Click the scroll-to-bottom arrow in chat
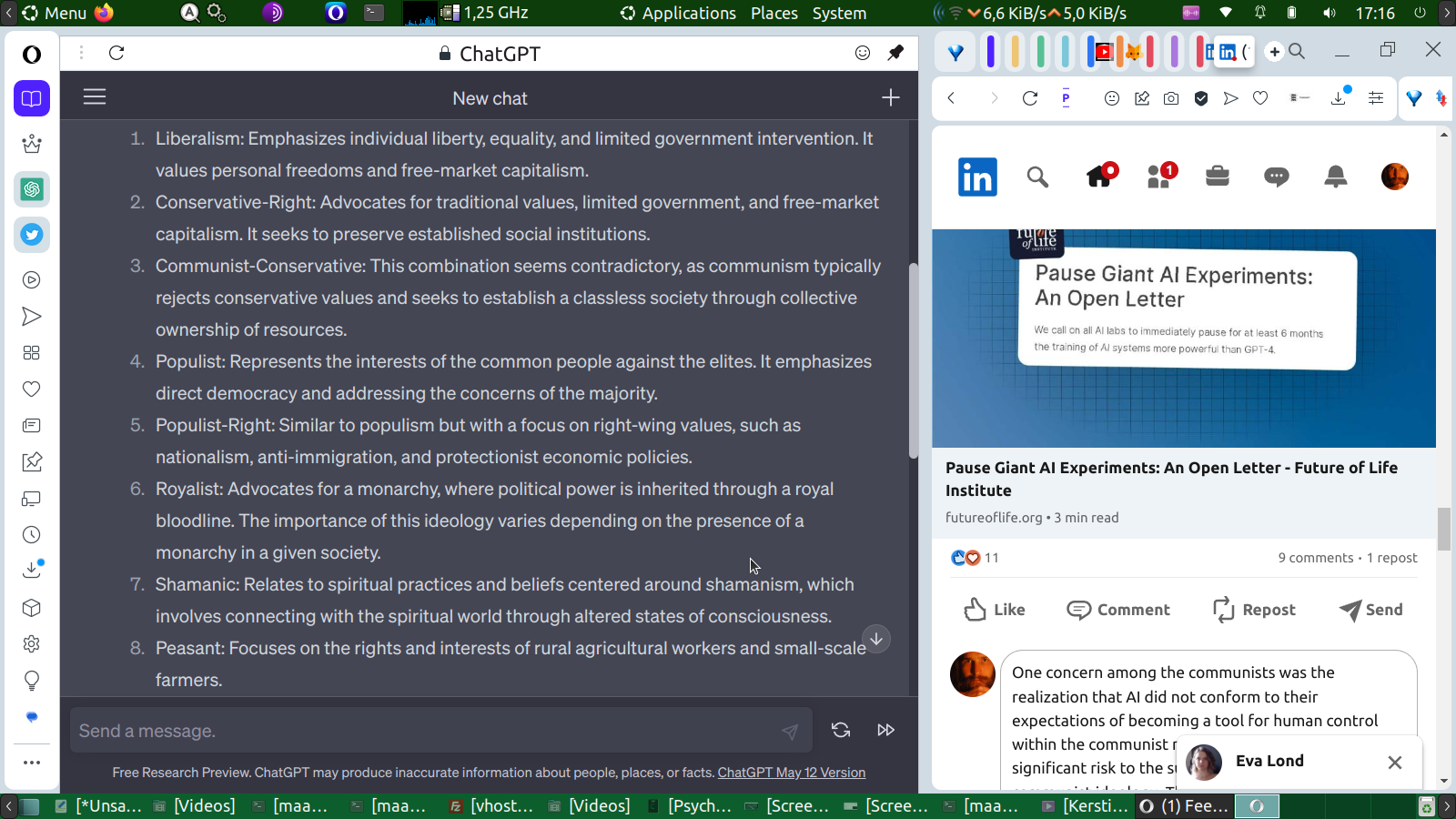Image resolution: width=1456 pixels, height=819 pixels. coord(876,639)
